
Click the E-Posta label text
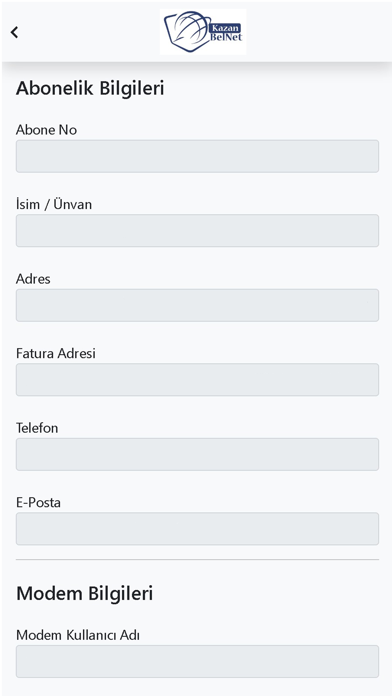(38, 503)
